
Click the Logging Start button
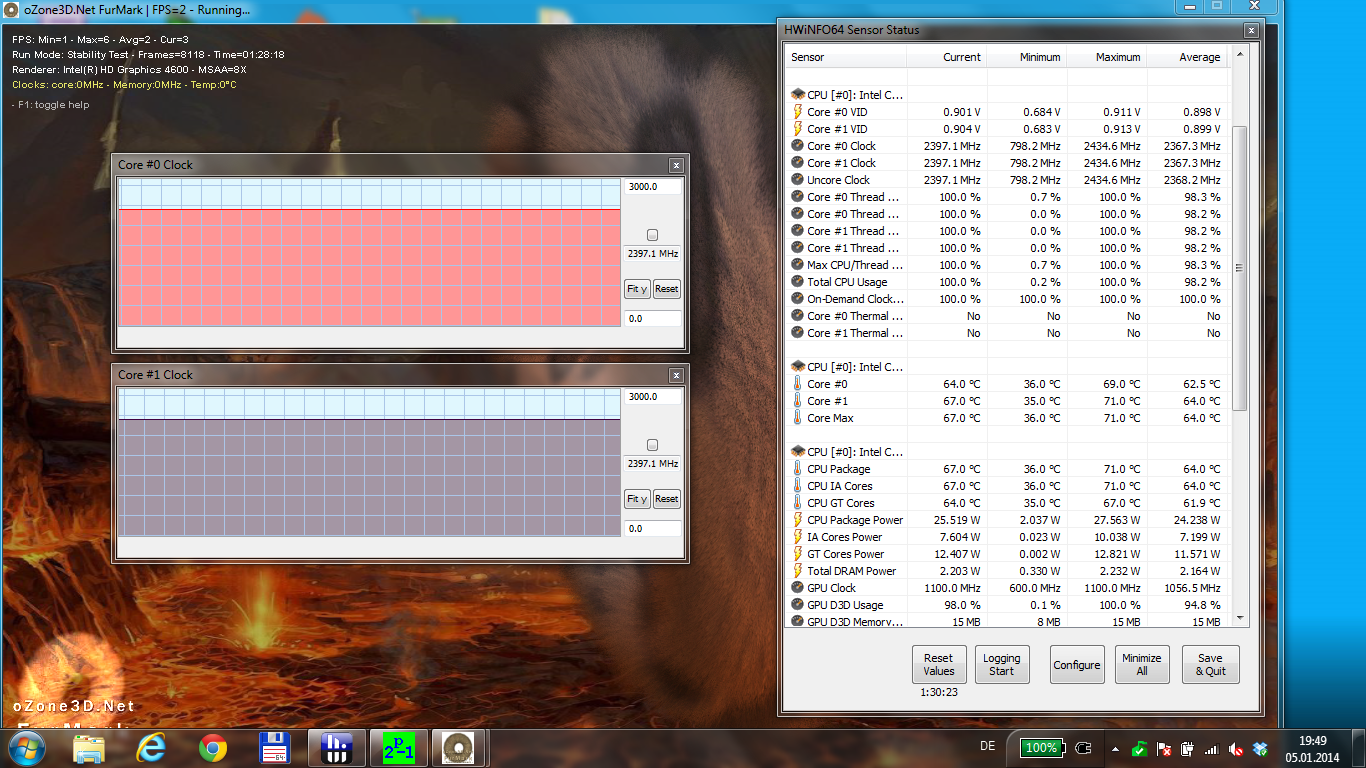click(x=1001, y=665)
